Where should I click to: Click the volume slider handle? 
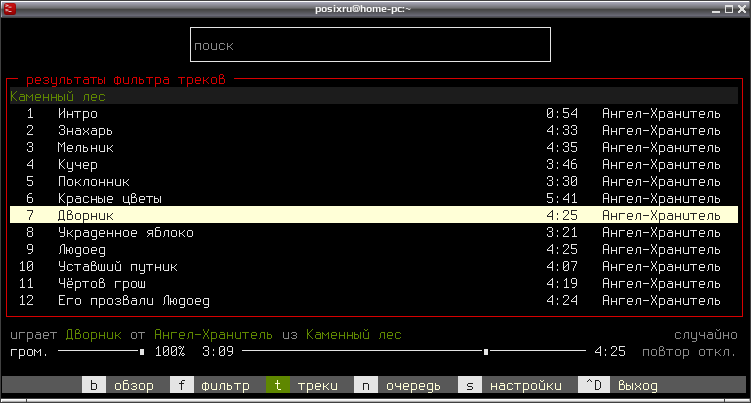[x=142, y=352]
